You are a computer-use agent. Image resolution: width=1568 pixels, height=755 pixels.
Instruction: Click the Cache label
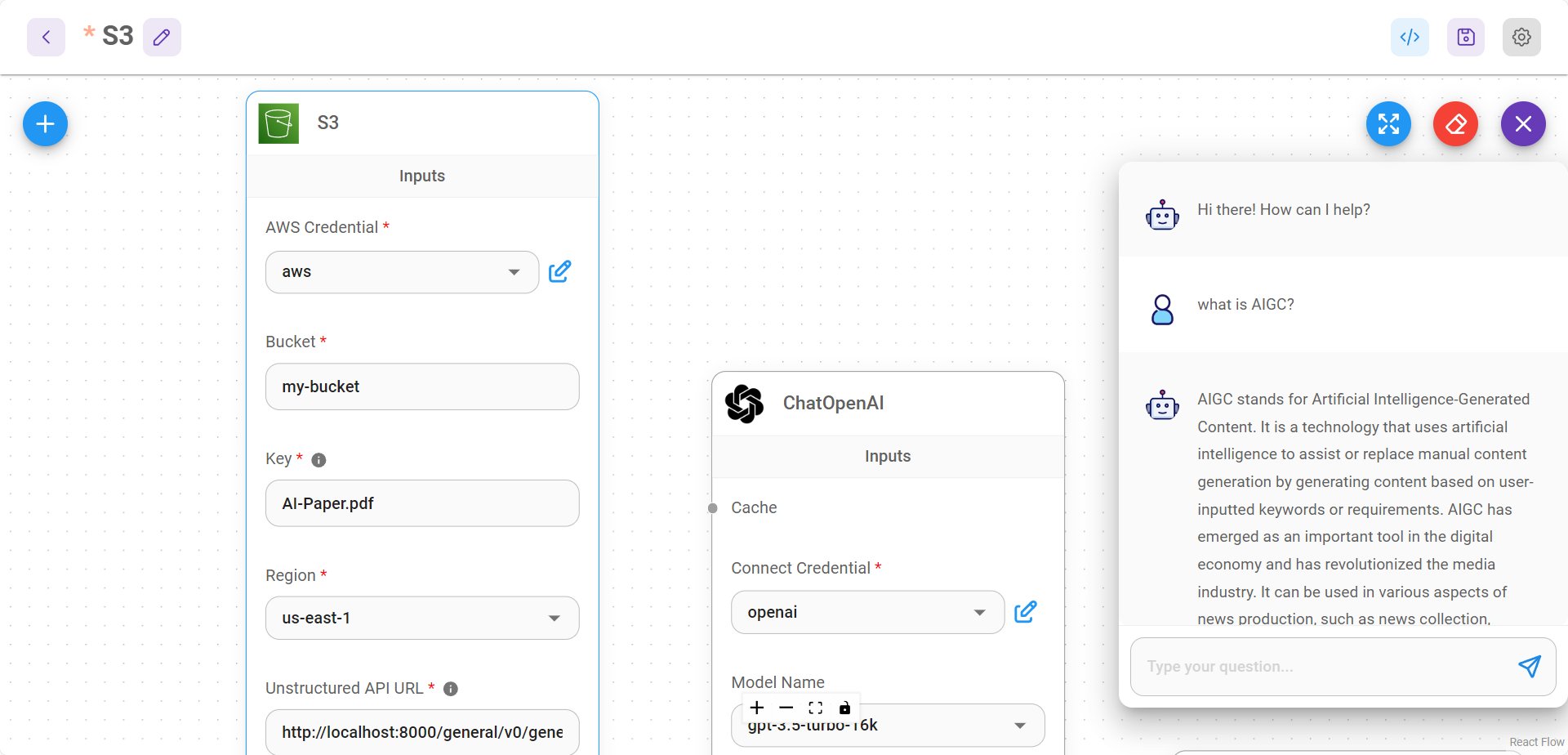click(754, 507)
